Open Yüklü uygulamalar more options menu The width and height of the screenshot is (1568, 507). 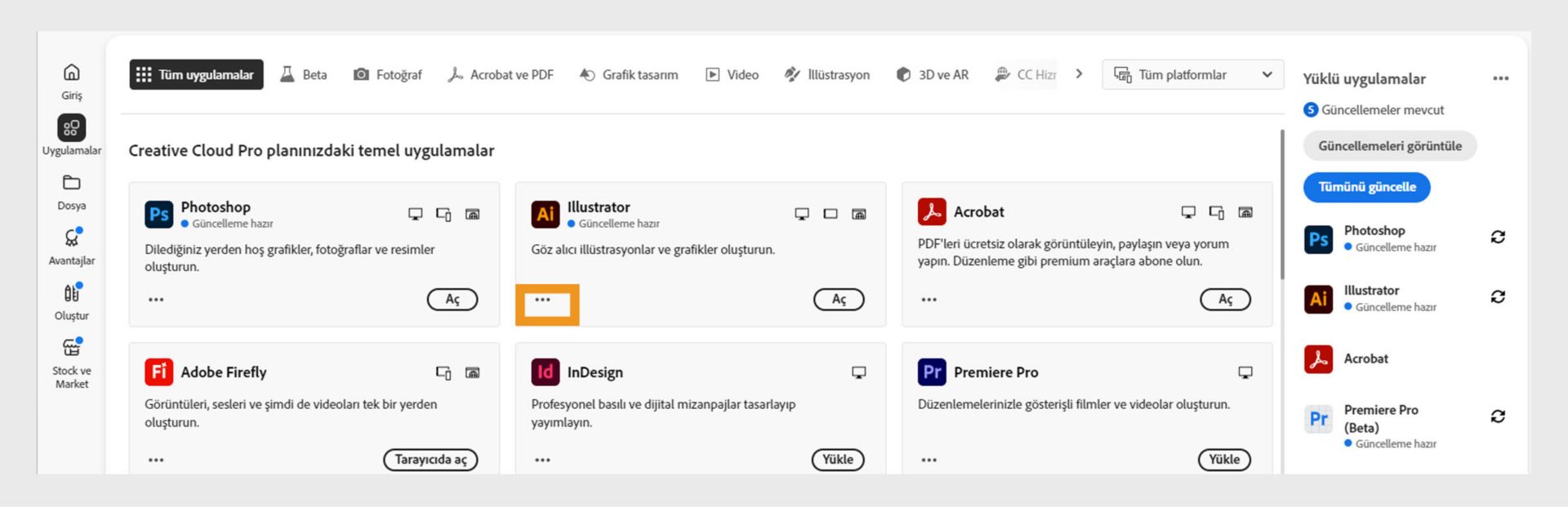point(1501,78)
